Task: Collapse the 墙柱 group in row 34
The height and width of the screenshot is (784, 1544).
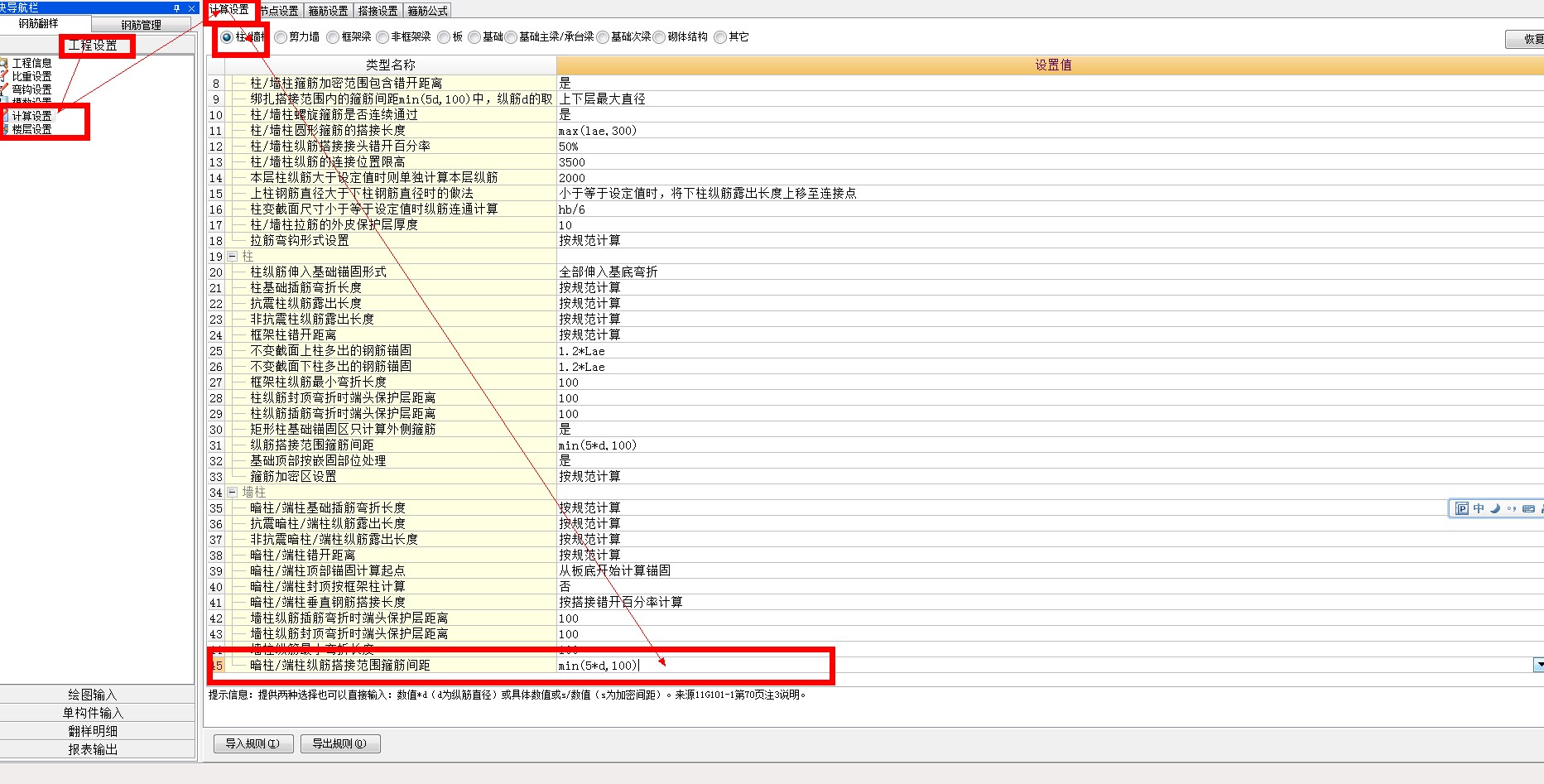Action: point(232,493)
